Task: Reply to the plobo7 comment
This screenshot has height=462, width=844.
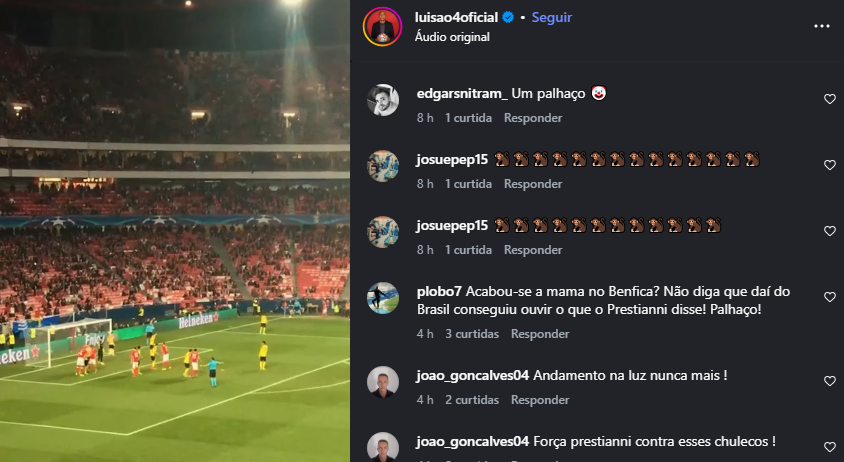Action: [540, 334]
